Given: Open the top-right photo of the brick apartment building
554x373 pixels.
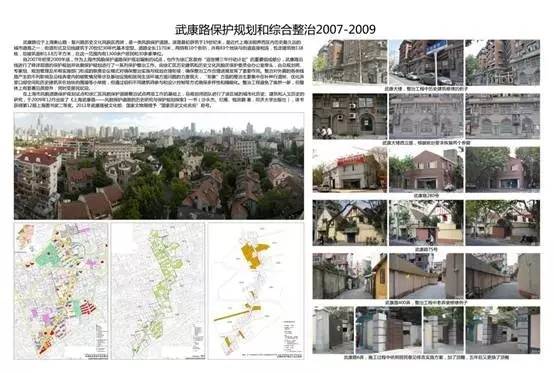Looking at the screenshot, I should tap(503, 63).
